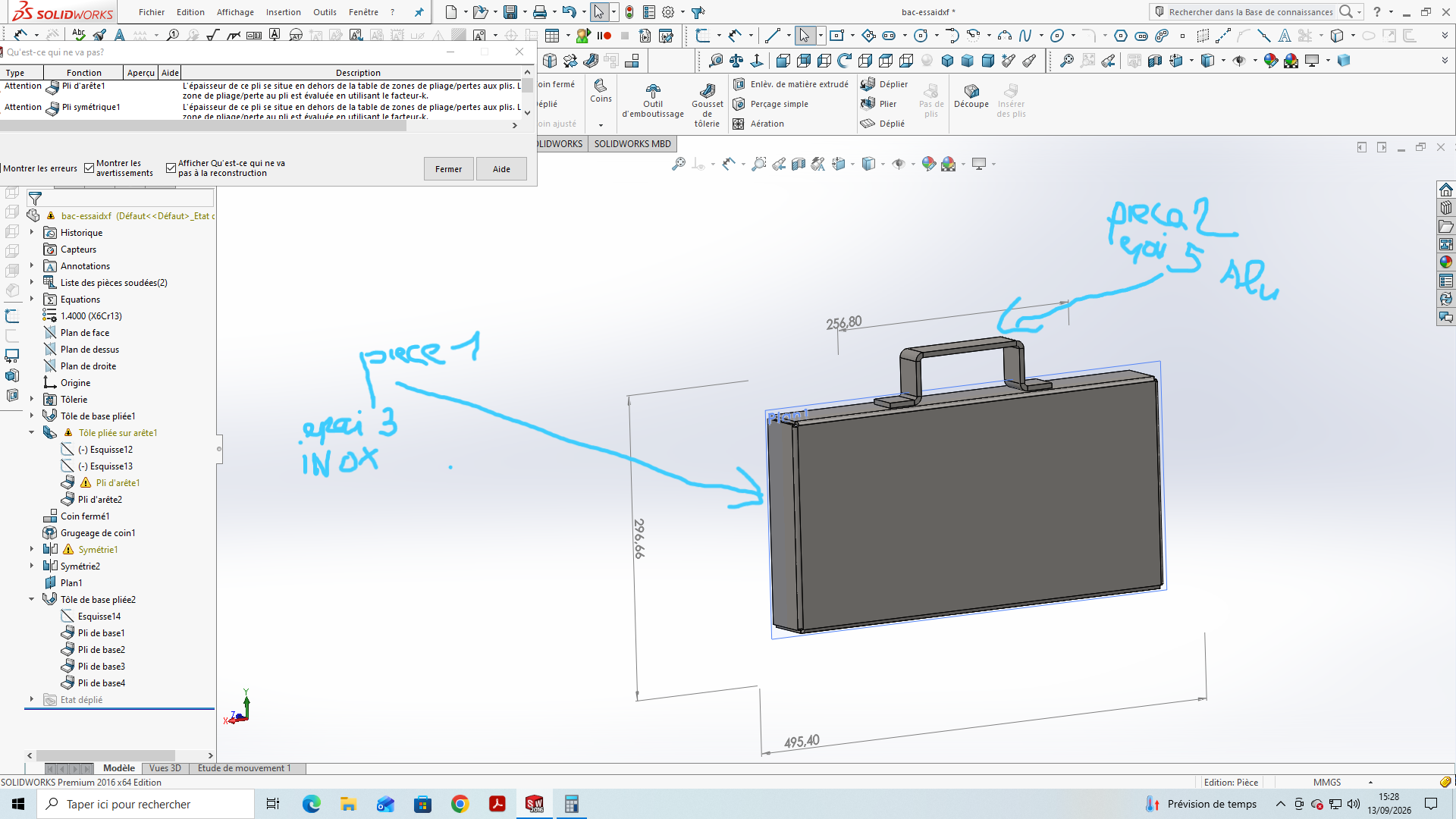This screenshot has width=1456, height=819.
Task: Expand the Etat déplié feature
Action: click(x=31, y=699)
